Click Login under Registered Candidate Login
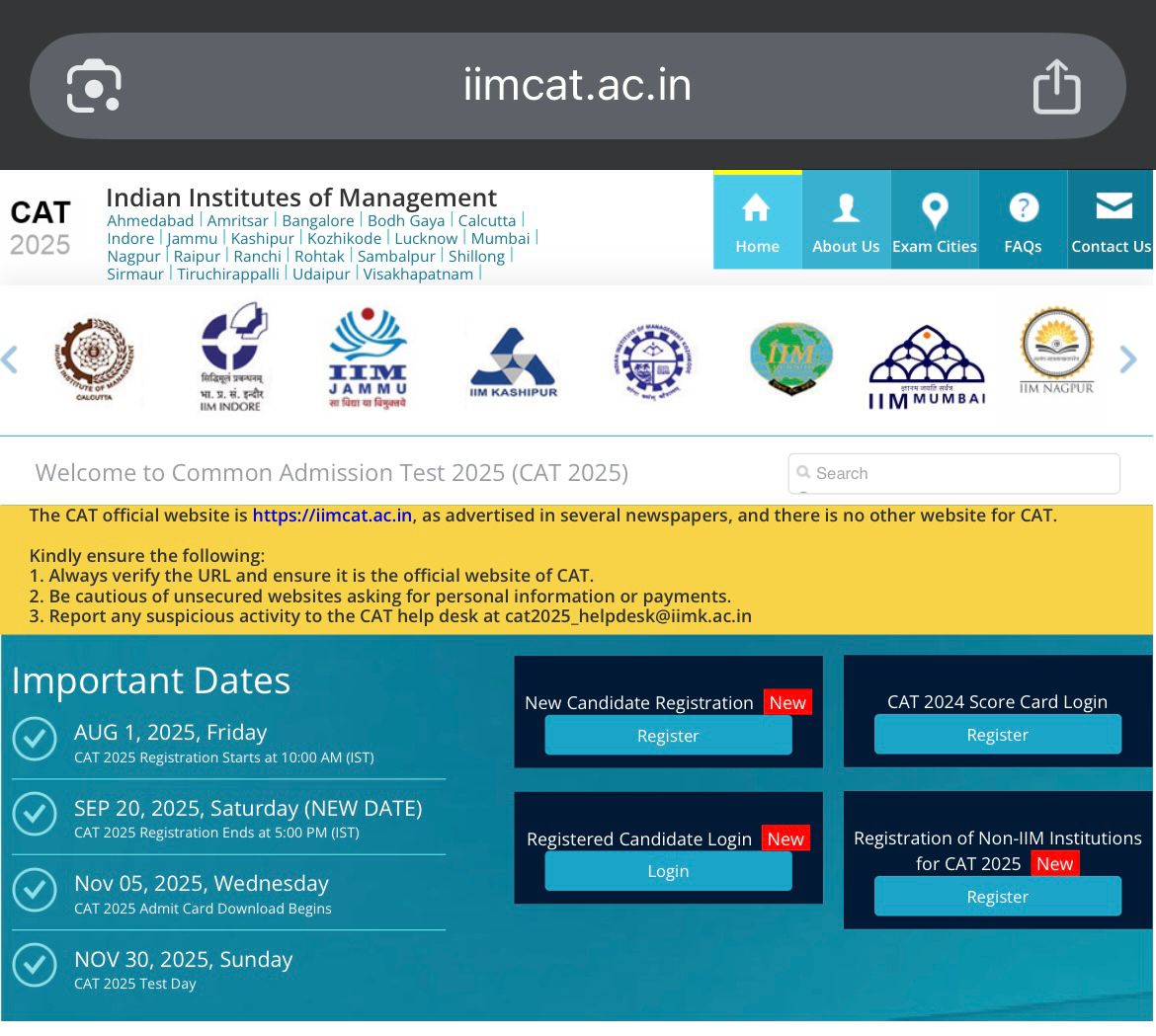This screenshot has height=1036, width=1156. tap(668, 871)
